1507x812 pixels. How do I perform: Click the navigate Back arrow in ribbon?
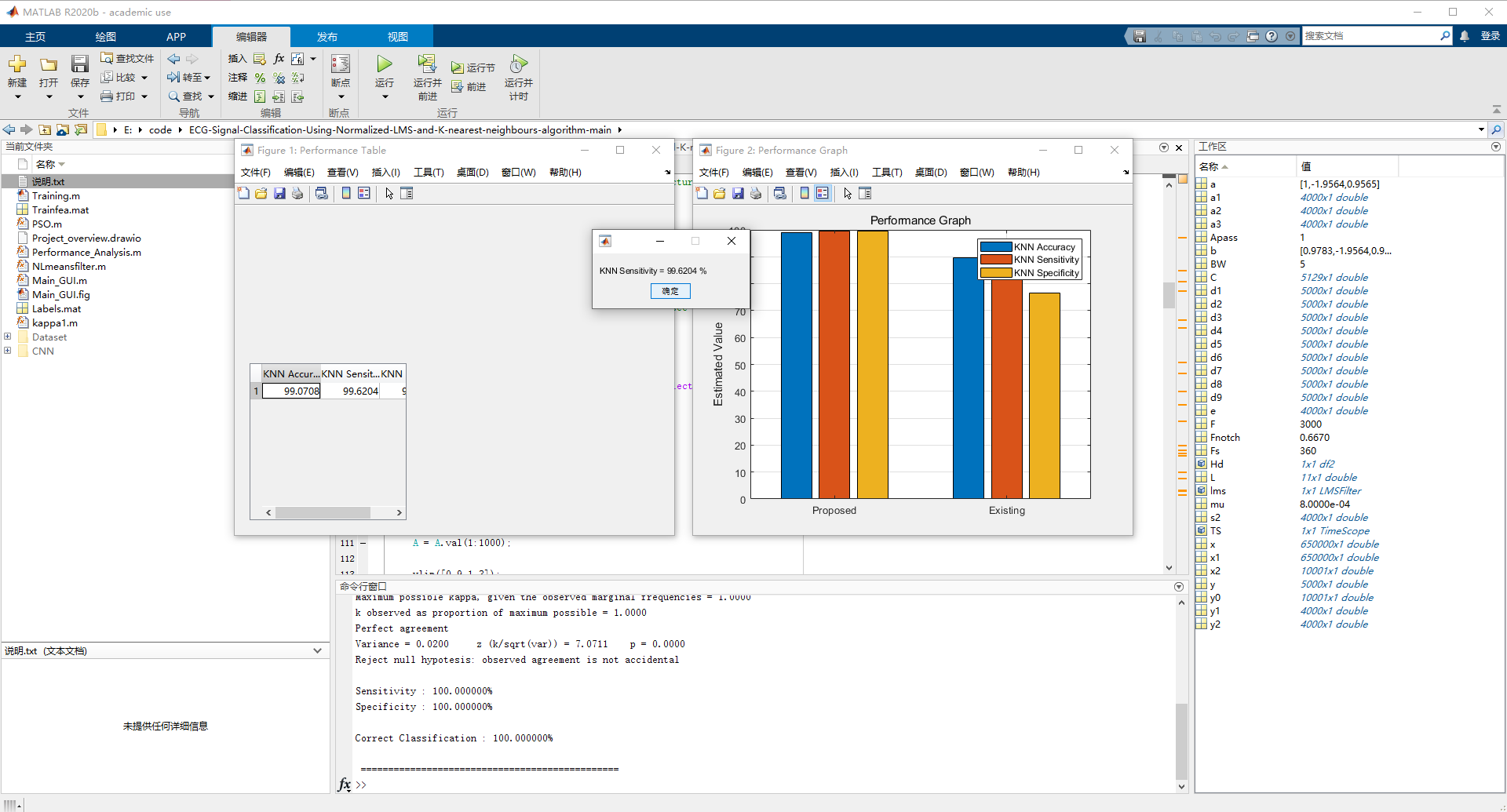click(x=174, y=59)
